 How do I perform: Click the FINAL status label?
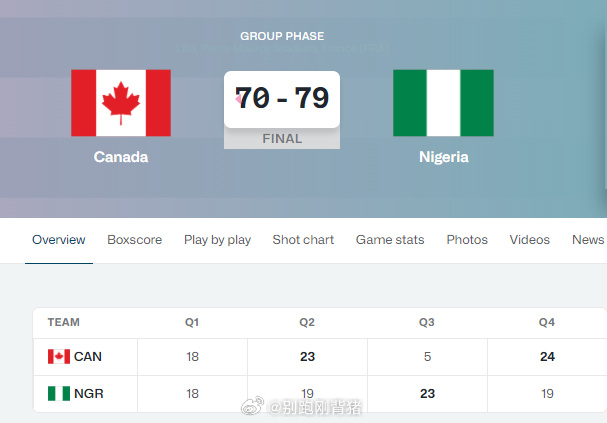point(282,139)
